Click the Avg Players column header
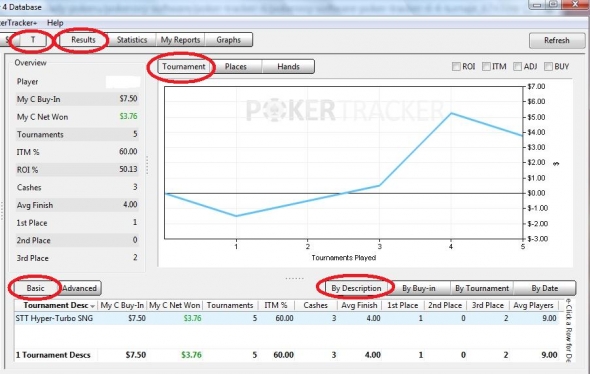Image resolution: width=590 pixels, height=374 pixels. [x=533, y=305]
